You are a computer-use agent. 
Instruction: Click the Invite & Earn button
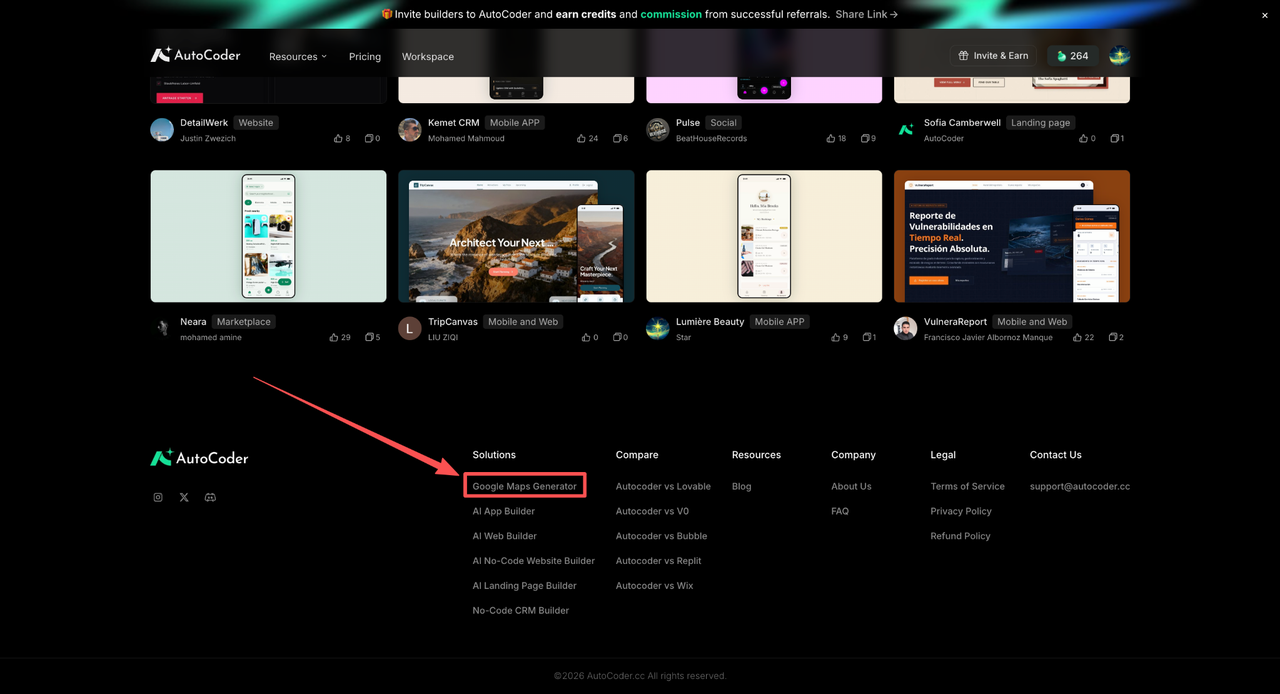[x=993, y=56]
